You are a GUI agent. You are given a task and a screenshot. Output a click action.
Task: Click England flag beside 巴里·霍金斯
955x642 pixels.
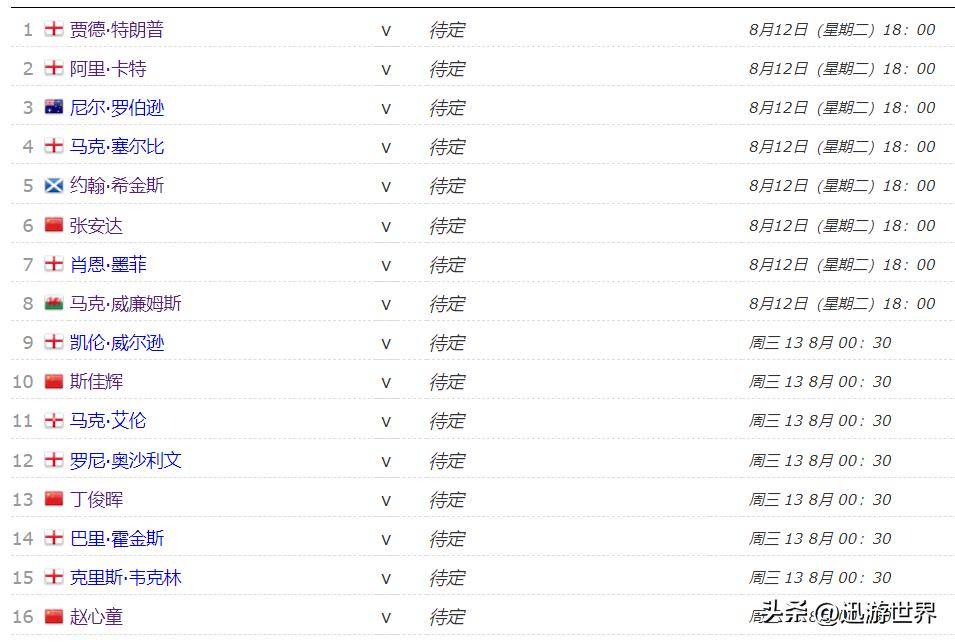point(54,538)
